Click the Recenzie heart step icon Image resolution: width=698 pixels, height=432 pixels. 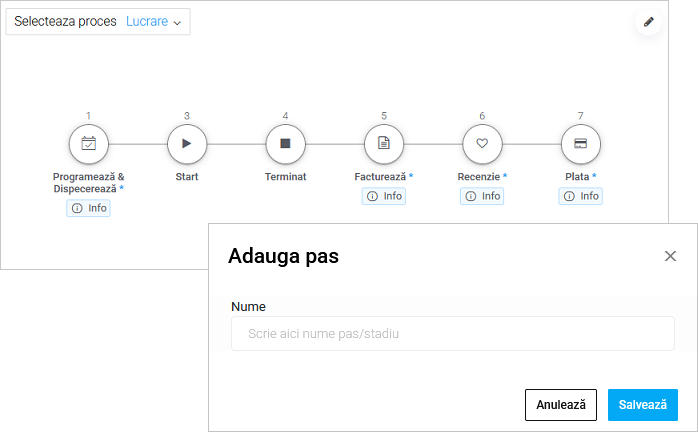482,144
